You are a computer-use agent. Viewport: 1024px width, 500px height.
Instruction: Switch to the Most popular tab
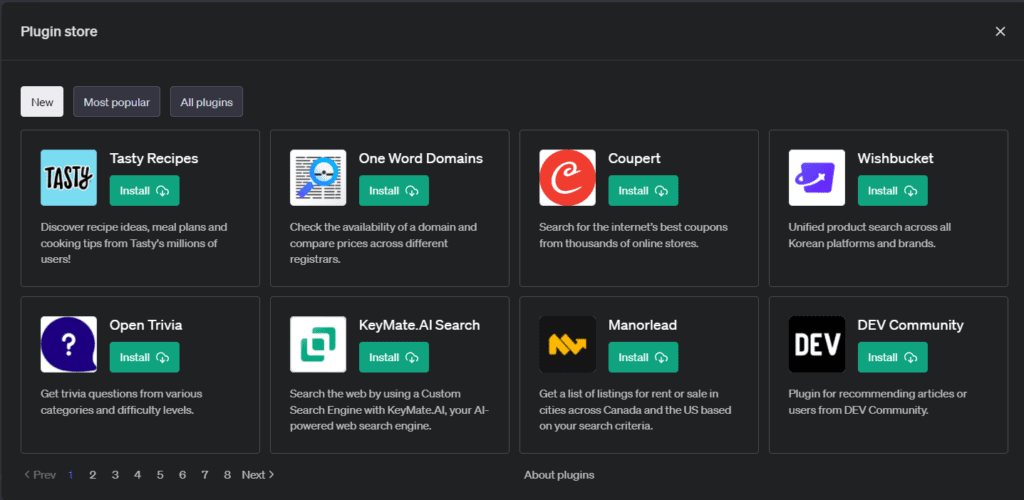pyautogui.click(x=117, y=102)
